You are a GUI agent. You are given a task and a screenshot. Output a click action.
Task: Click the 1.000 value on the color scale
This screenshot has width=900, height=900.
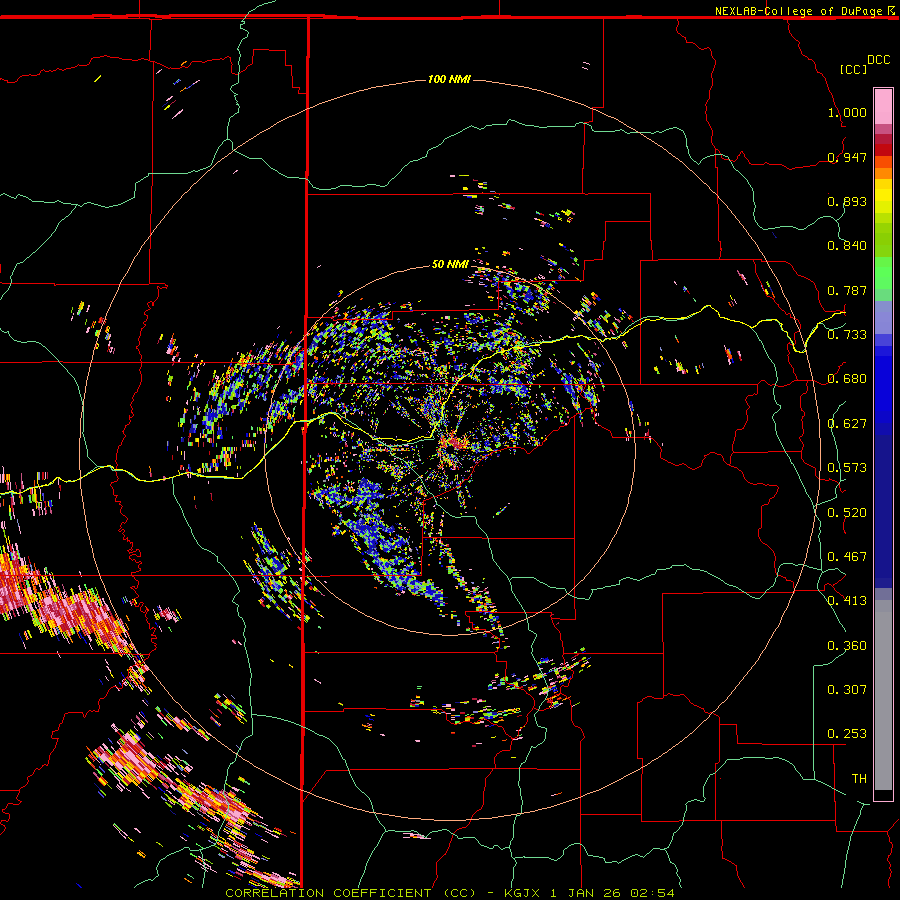point(847,112)
